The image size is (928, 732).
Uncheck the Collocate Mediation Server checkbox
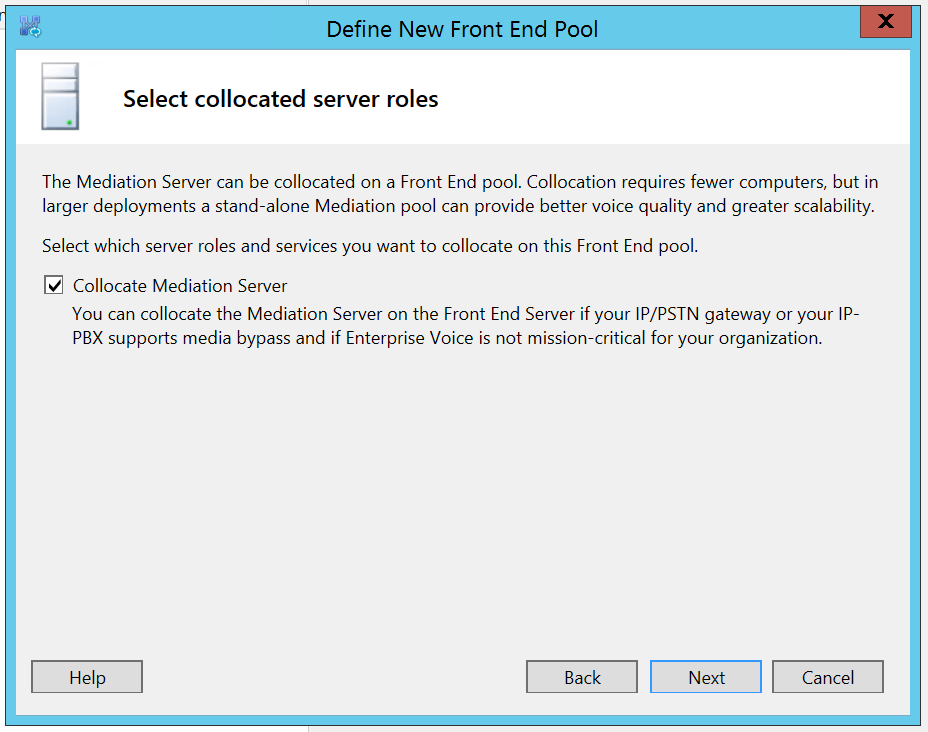[54, 285]
